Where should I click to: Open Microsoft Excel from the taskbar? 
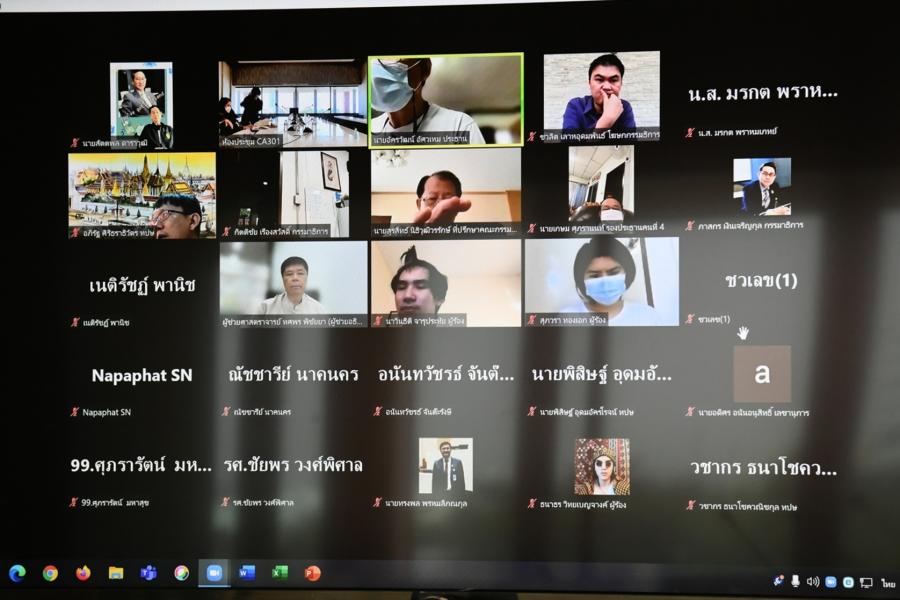tap(280, 573)
